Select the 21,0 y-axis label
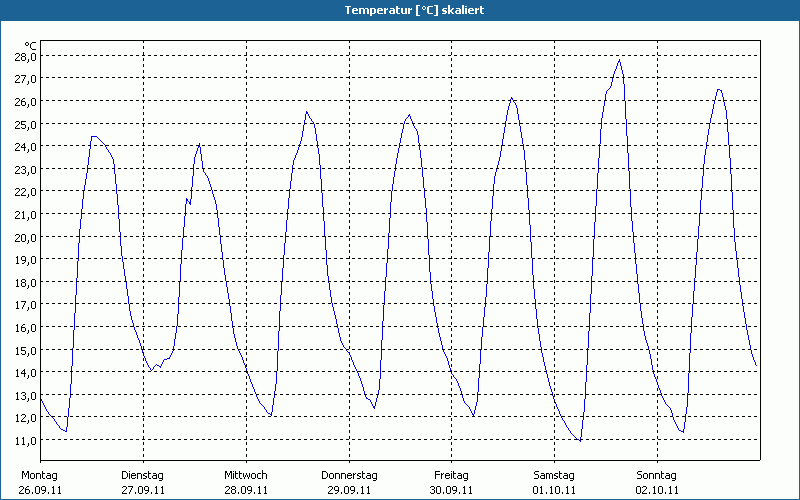The height and width of the screenshot is (500, 800). click(x=25, y=215)
